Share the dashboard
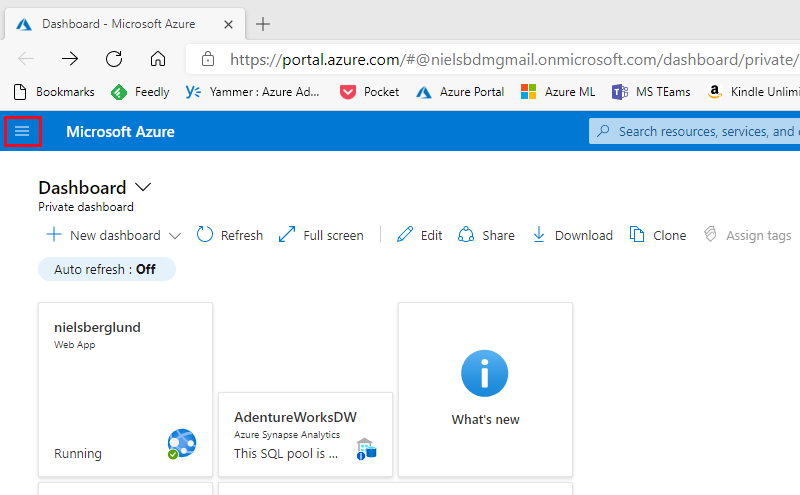Image resolution: width=800 pixels, height=495 pixels. [486, 235]
